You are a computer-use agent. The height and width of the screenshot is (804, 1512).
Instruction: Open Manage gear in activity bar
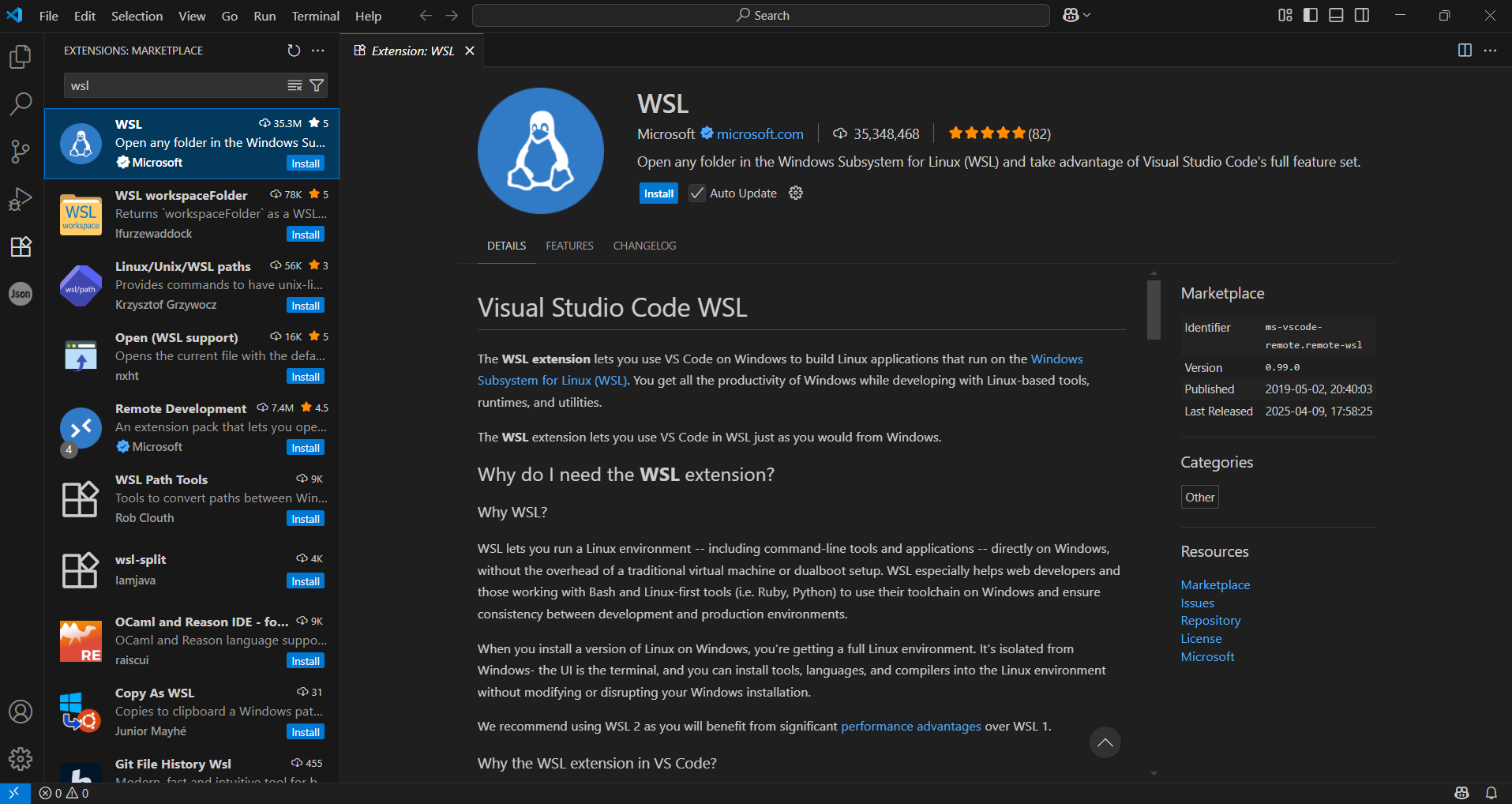click(21, 759)
